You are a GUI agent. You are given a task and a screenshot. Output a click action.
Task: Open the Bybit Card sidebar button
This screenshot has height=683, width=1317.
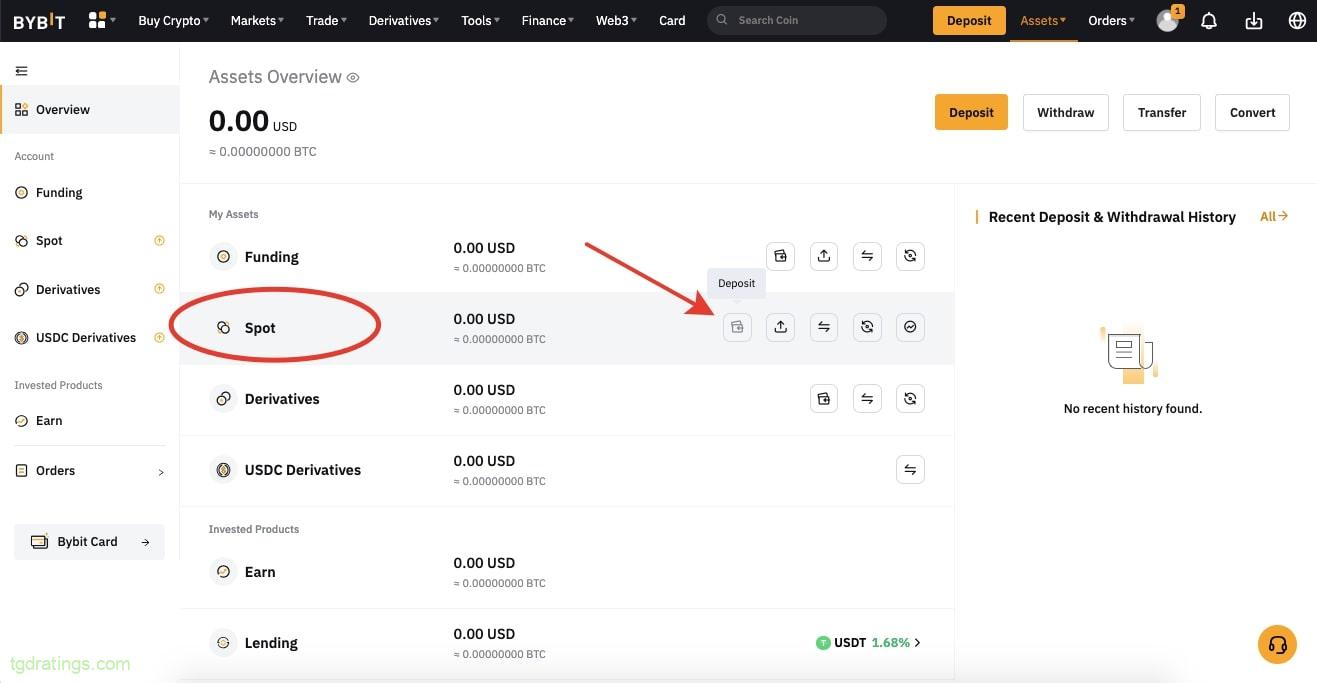coord(89,542)
